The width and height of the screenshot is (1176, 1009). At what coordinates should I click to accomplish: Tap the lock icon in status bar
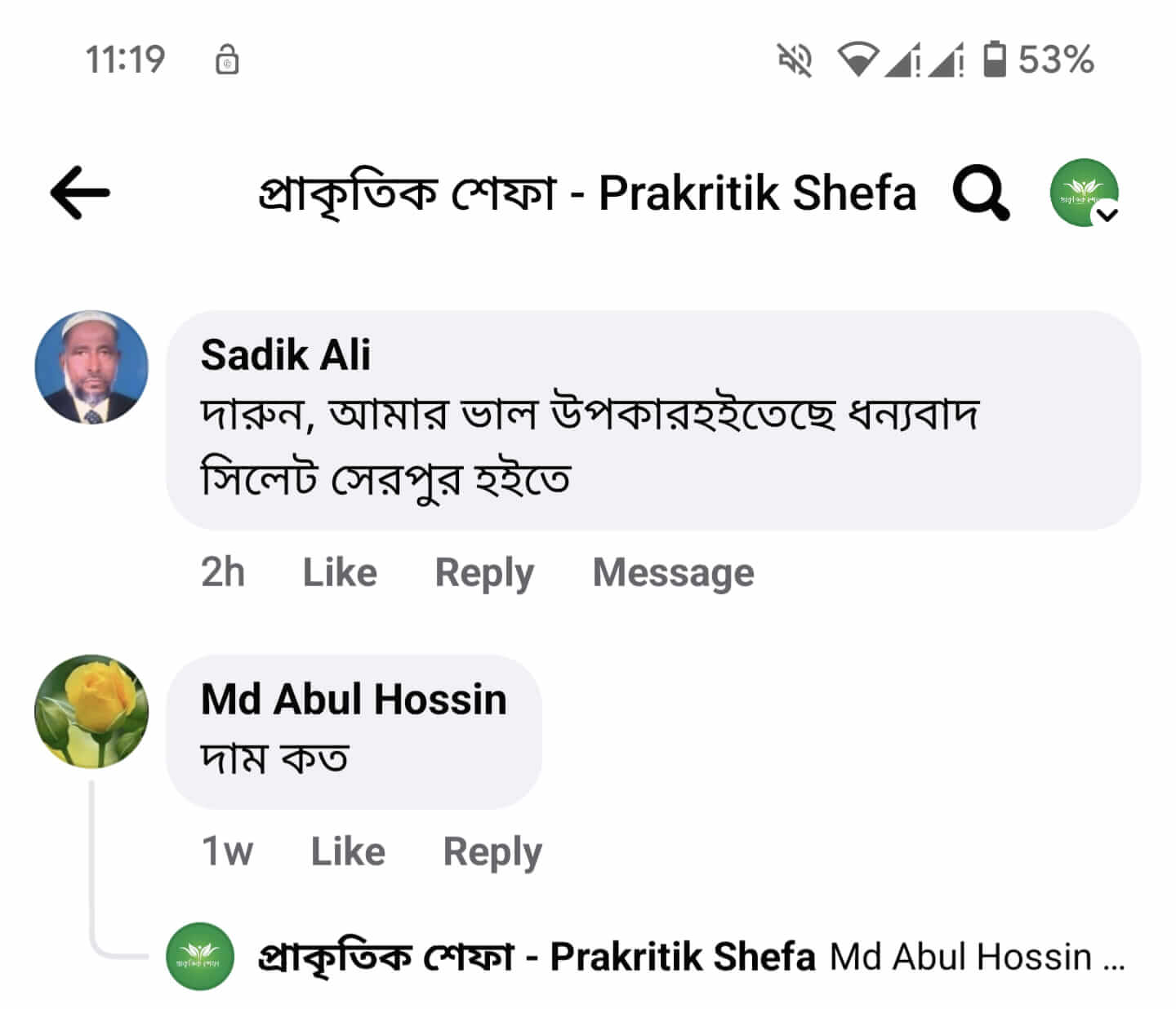click(x=227, y=60)
